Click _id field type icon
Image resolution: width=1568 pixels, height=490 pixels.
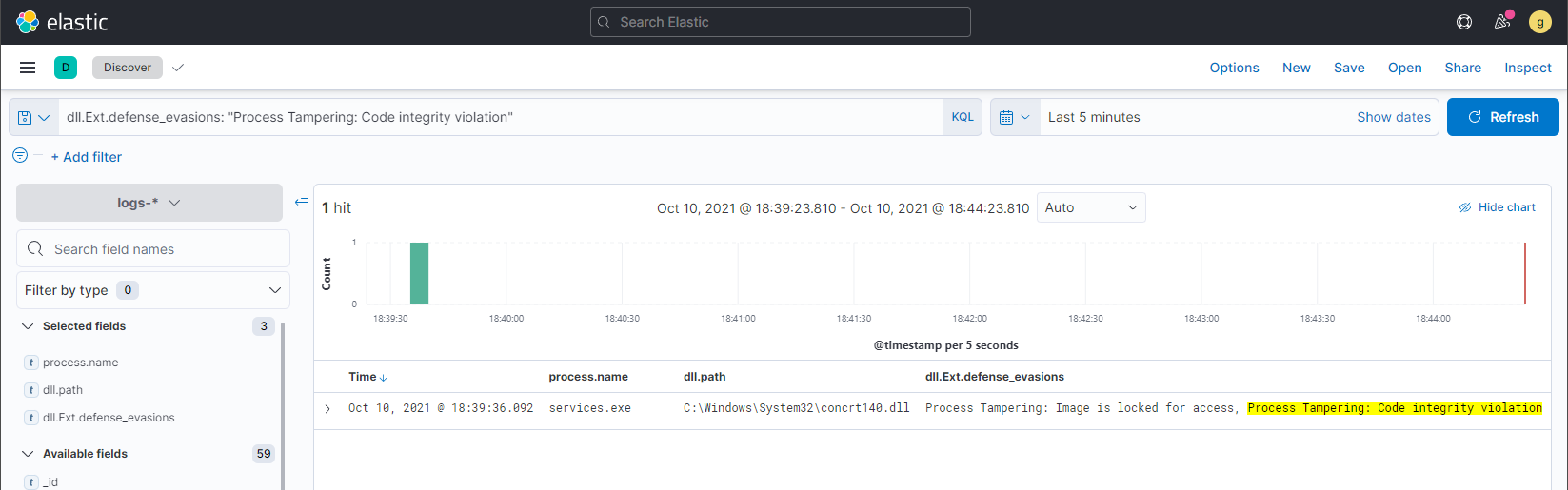pyautogui.click(x=31, y=482)
